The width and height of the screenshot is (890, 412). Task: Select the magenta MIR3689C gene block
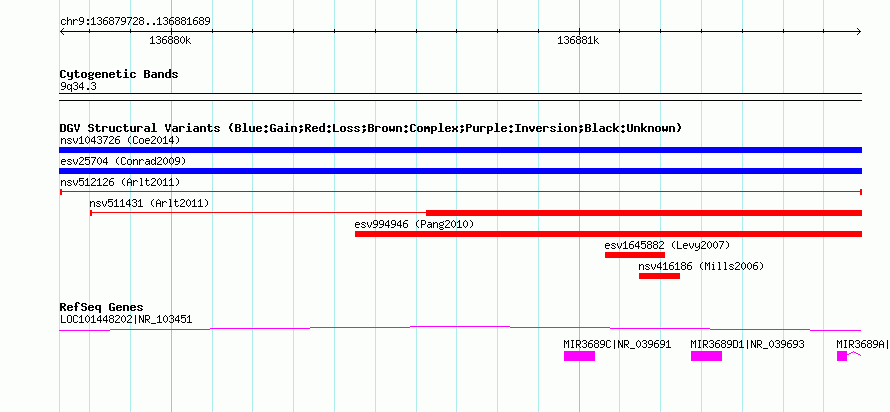(x=579, y=356)
